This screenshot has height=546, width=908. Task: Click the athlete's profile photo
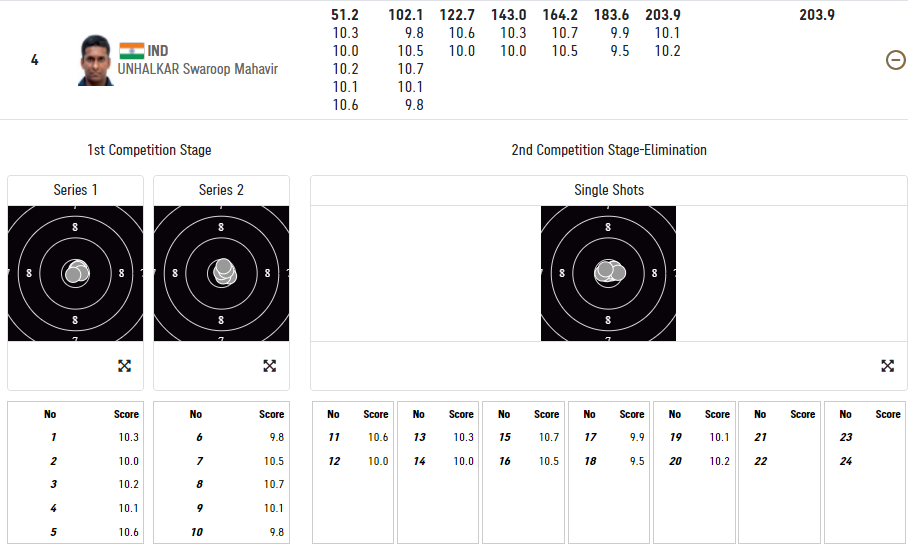point(96,61)
